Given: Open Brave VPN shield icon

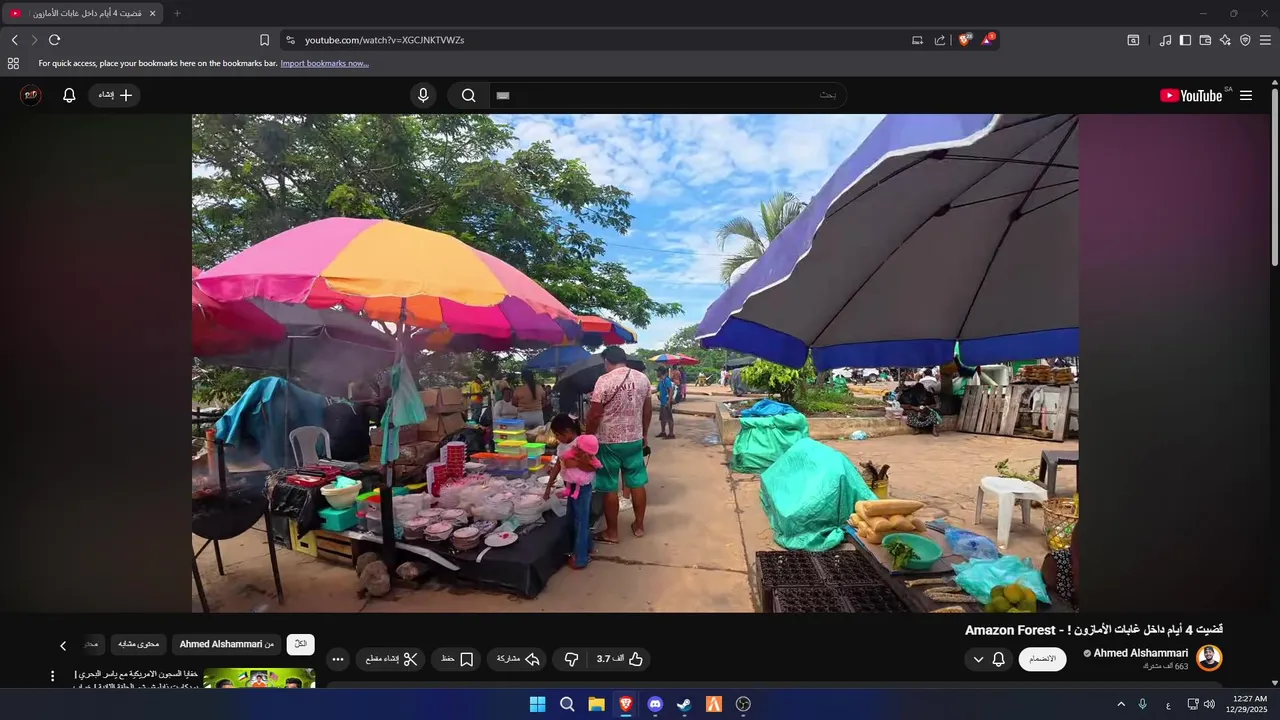Looking at the screenshot, I should 1245,40.
